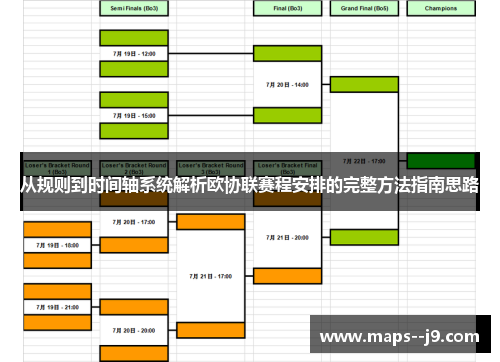Select Loser's Bracket Round 2 (Bo3) header

[134, 168]
